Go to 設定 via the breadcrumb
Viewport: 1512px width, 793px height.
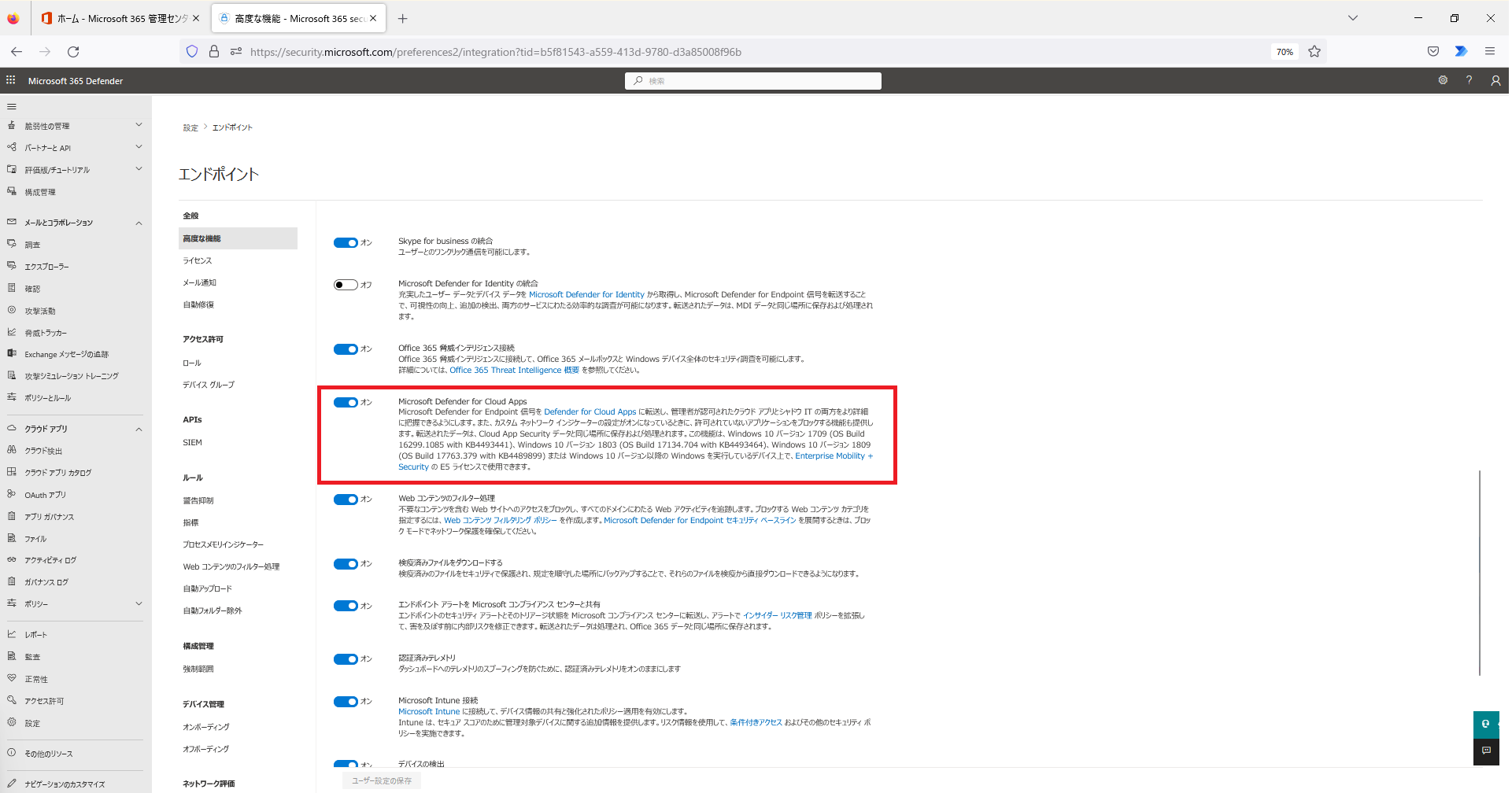point(190,127)
